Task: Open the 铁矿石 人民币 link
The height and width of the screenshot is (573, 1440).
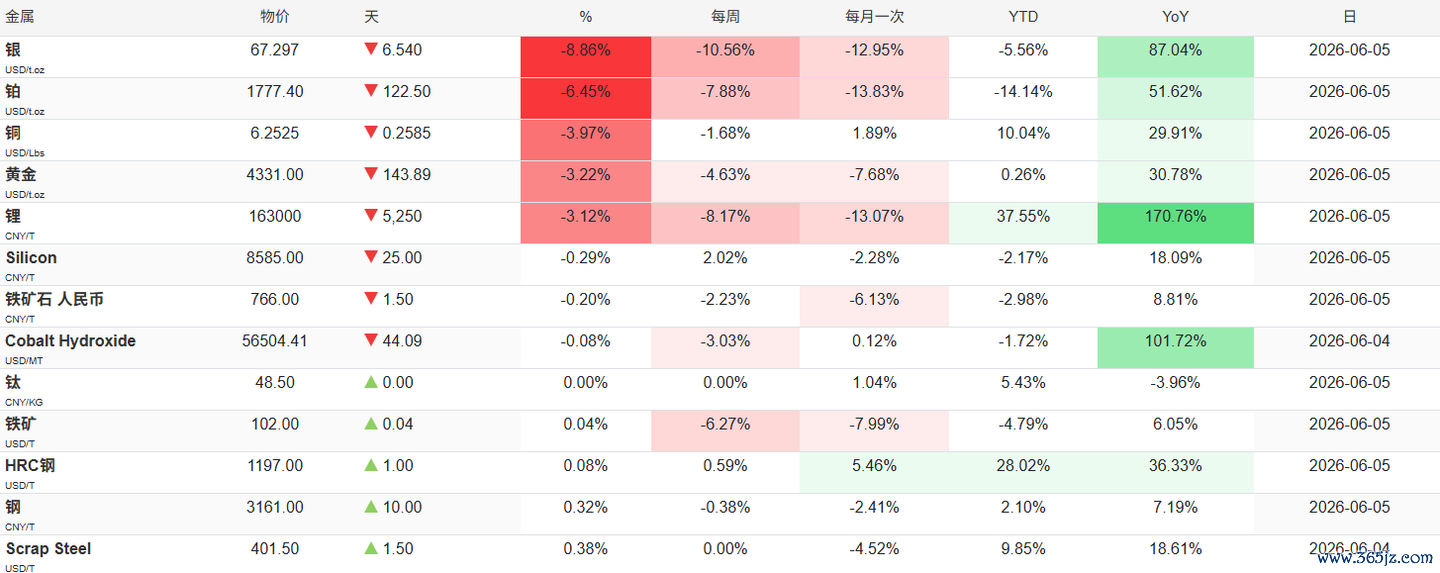Action: (54, 299)
